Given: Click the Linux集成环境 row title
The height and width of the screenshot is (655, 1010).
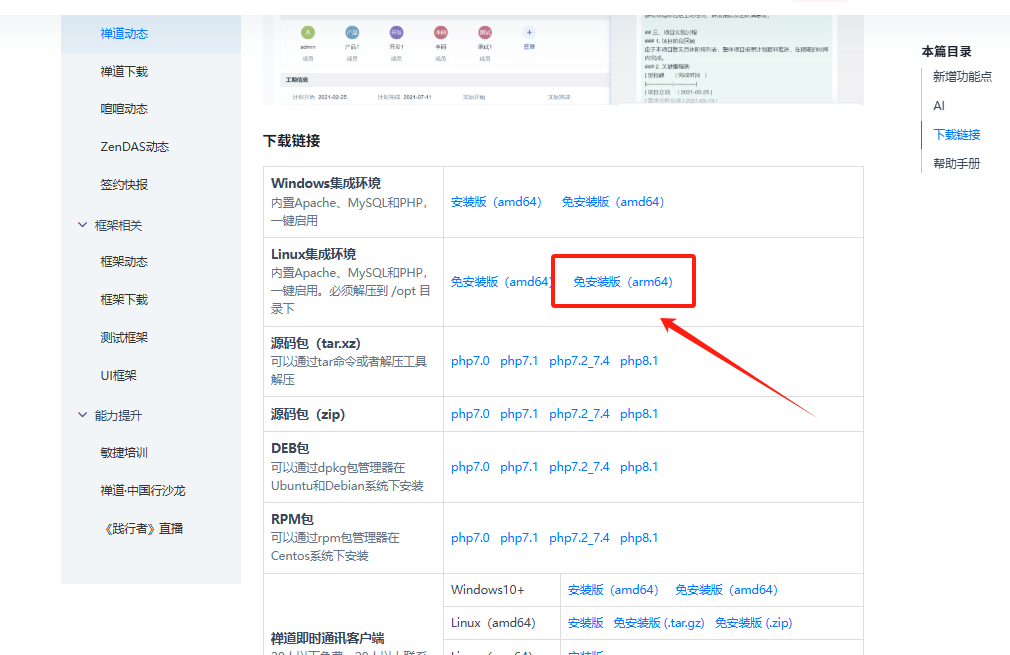Looking at the screenshot, I should pos(314,254).
